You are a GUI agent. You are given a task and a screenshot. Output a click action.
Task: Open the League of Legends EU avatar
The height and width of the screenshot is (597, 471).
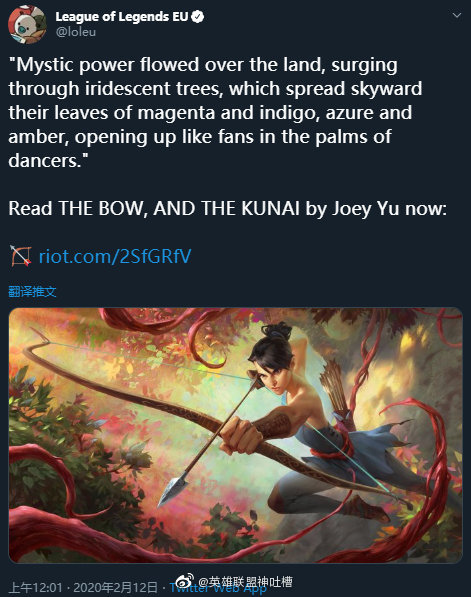[x=27, y=25]
